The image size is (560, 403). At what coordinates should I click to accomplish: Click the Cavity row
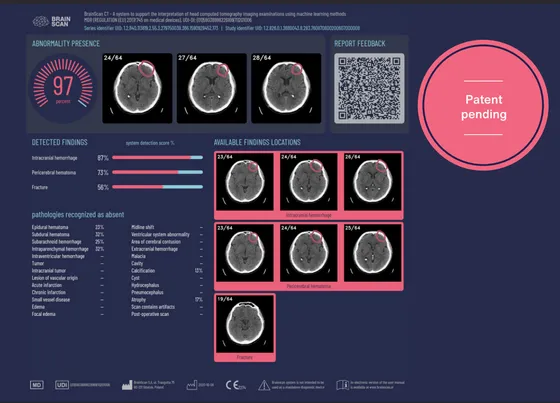point(167,263)
